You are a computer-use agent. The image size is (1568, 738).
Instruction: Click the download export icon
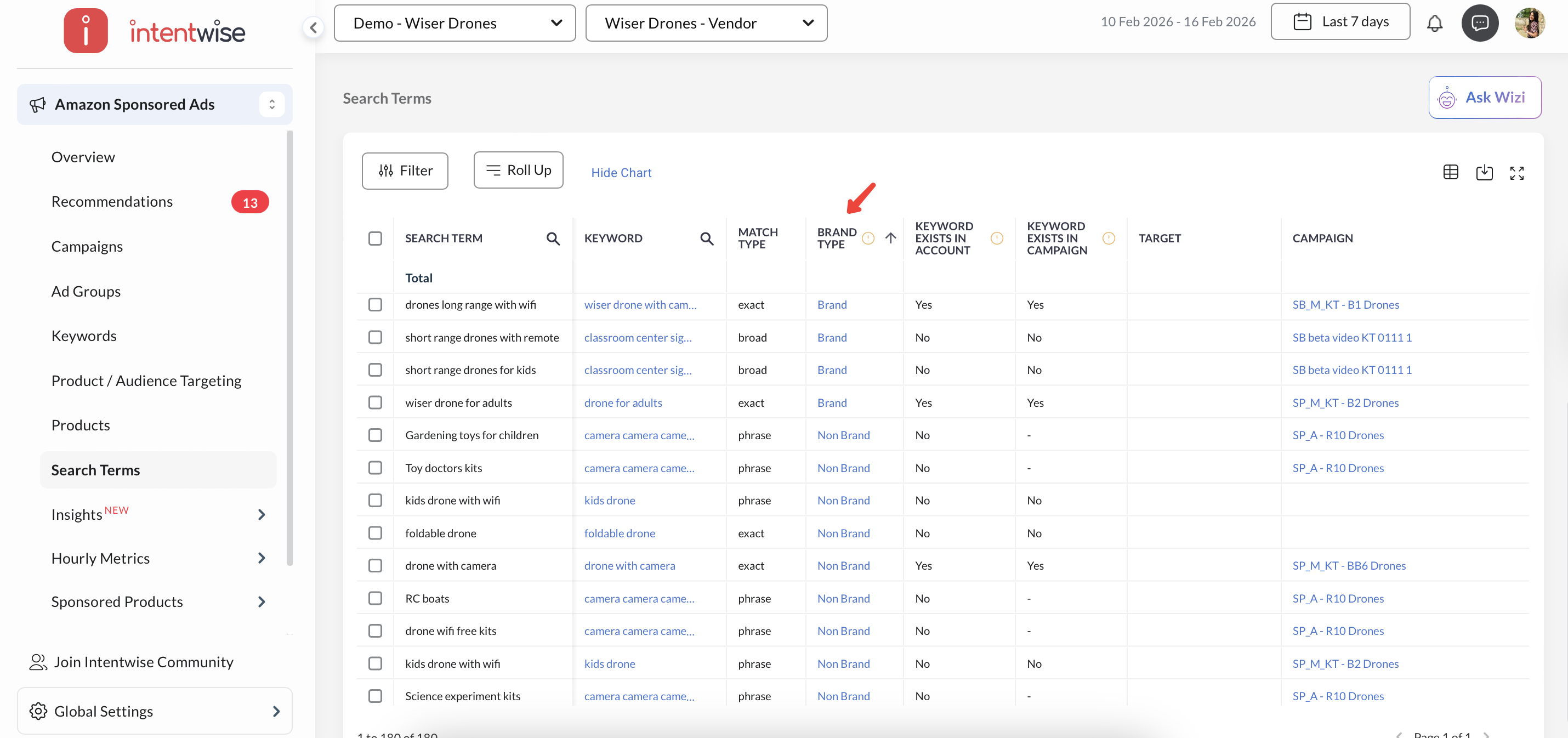point(1484,173)
